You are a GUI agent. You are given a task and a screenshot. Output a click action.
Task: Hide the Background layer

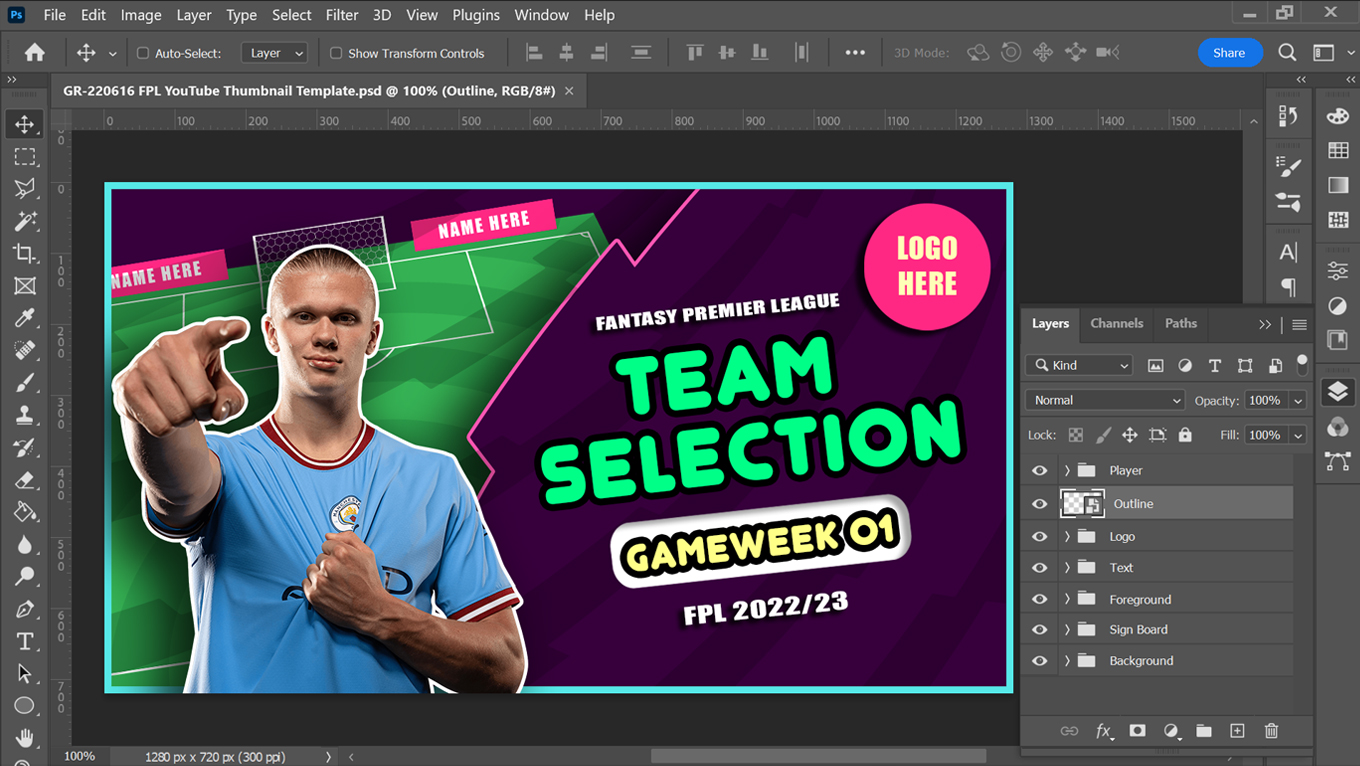coord(1039,660)
